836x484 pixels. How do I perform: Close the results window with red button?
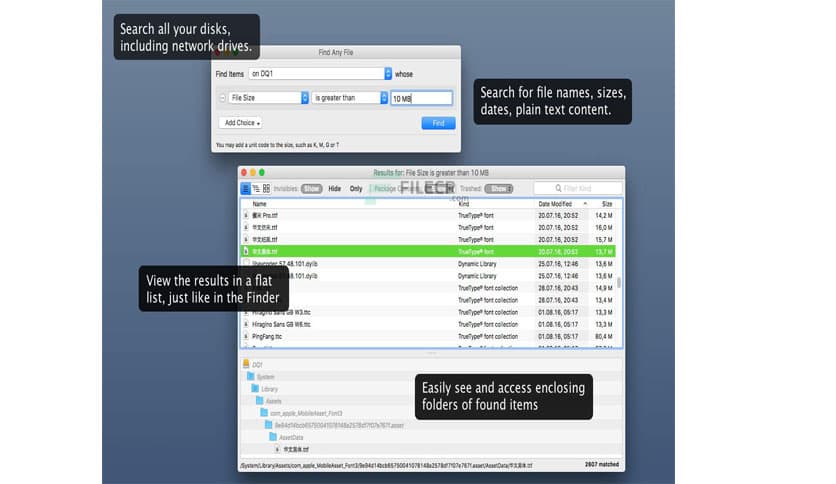click(x=244, y=173)
